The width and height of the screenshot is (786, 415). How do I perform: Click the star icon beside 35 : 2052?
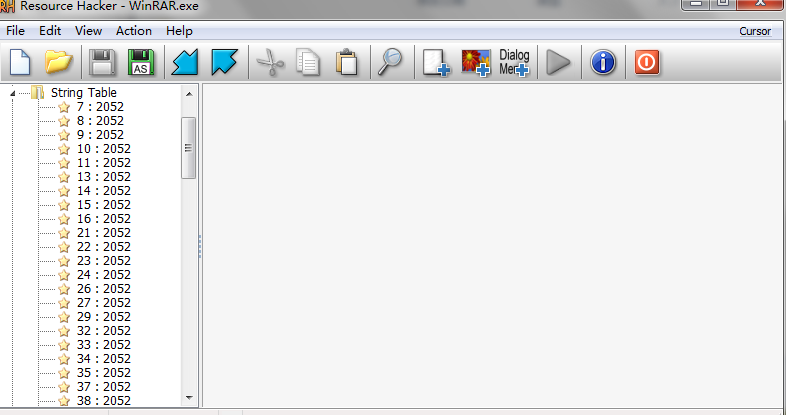[64, 374]
